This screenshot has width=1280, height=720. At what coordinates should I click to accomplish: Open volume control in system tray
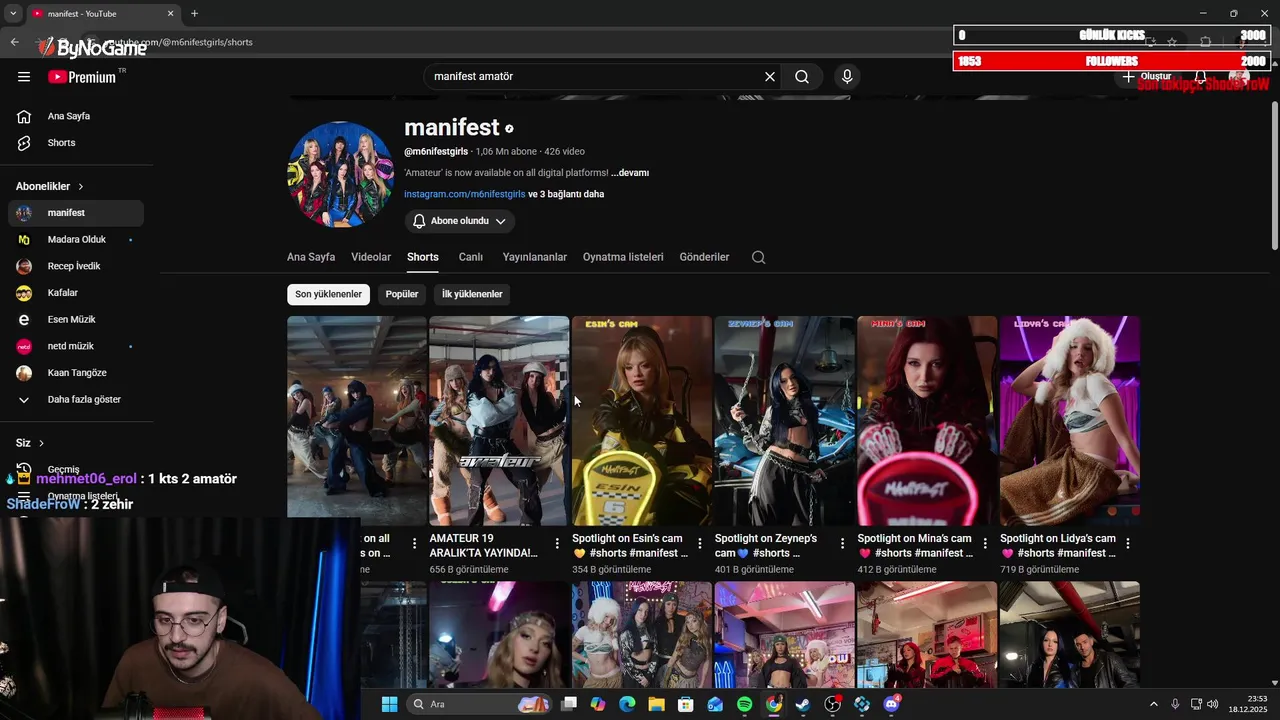1213,704
